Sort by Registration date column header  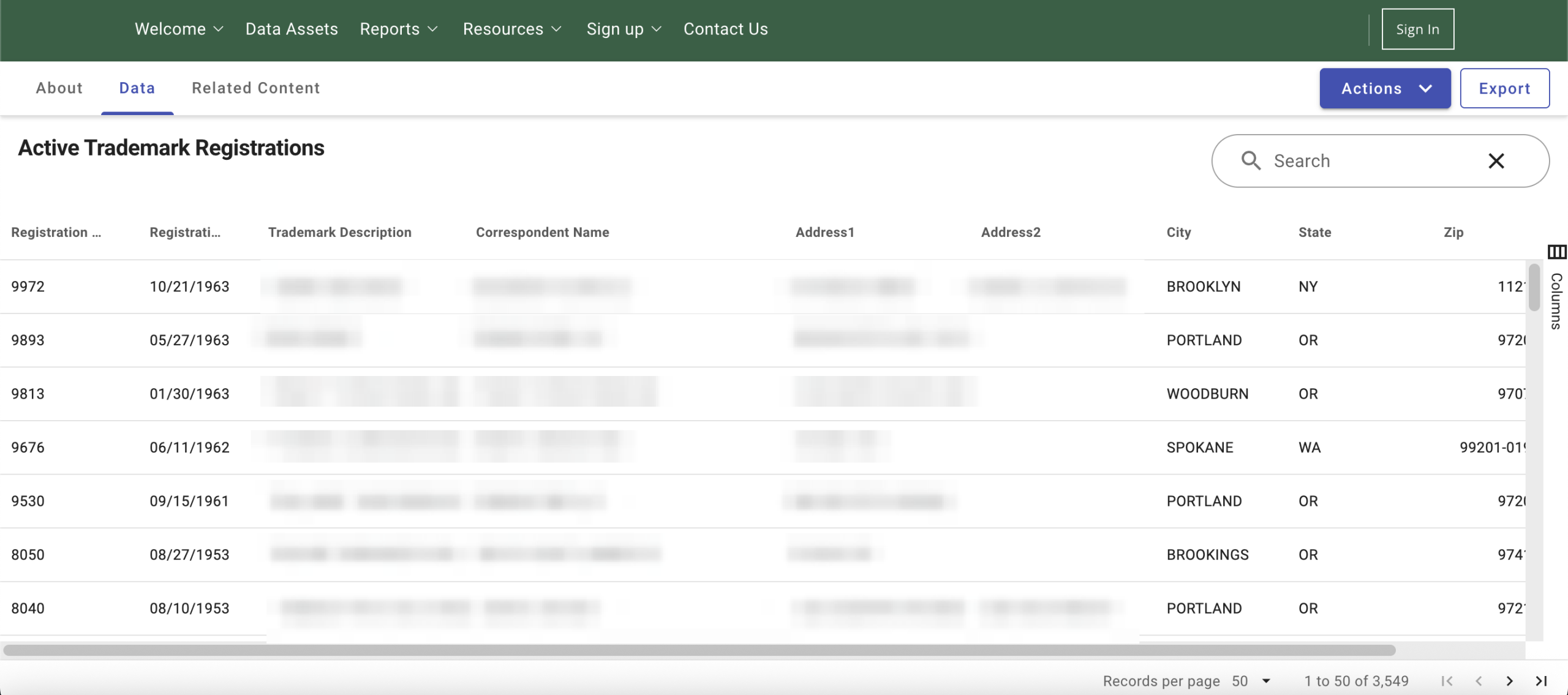(185, 232)
